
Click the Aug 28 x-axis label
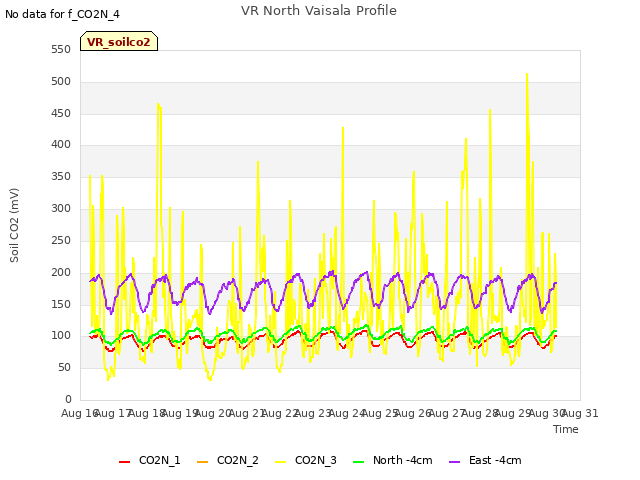click(x=480, y=413)
